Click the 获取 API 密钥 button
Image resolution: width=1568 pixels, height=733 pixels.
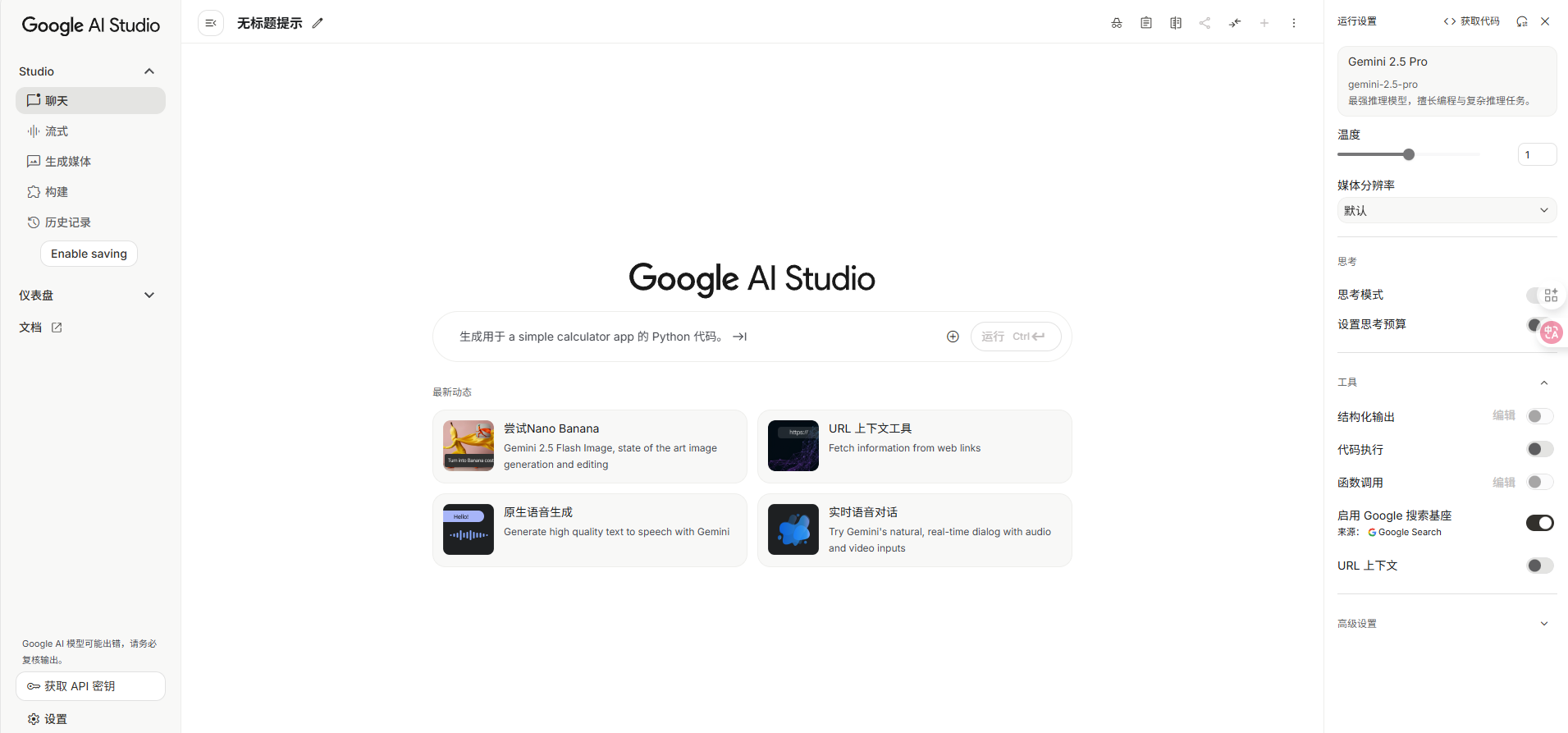90,686
